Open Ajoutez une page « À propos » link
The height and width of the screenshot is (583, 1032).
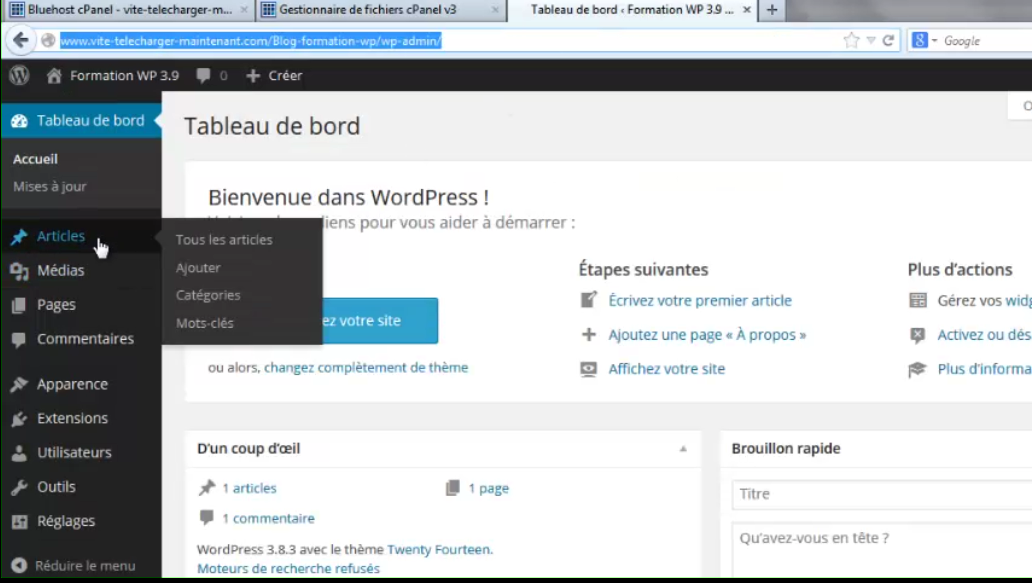pos(707,335)
